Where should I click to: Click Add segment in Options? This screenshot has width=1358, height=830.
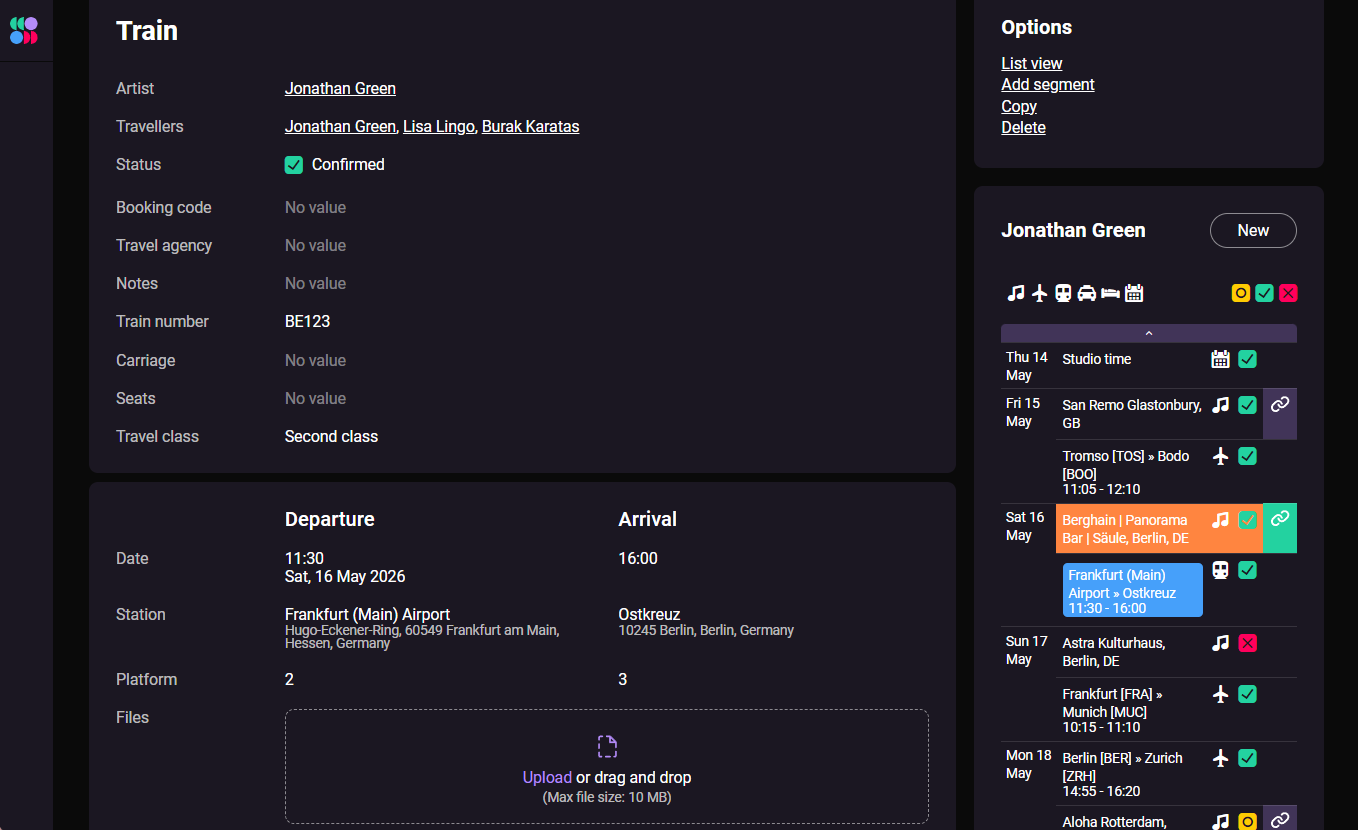1048,84
